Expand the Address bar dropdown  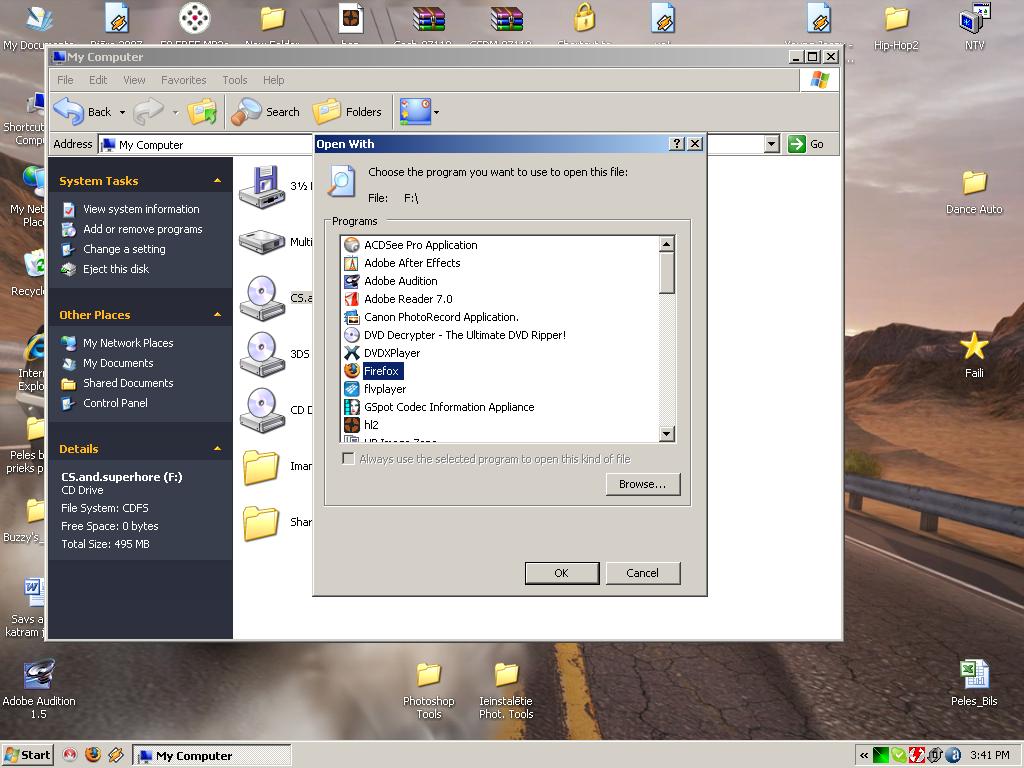[771, 144]
